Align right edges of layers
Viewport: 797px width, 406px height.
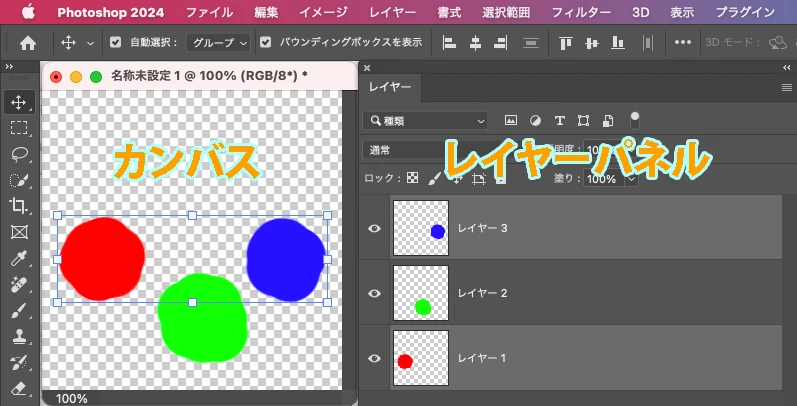pos(501,43)
